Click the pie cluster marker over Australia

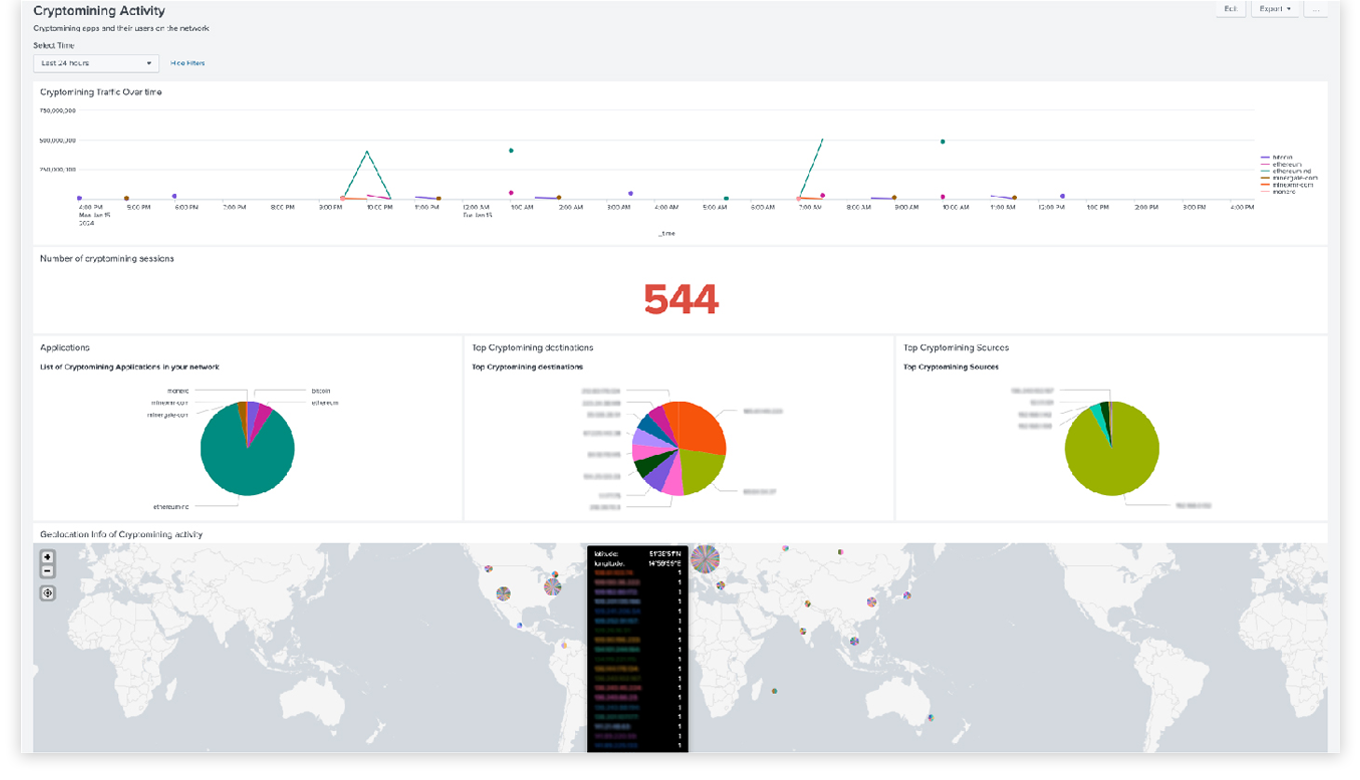click(934, 719)
